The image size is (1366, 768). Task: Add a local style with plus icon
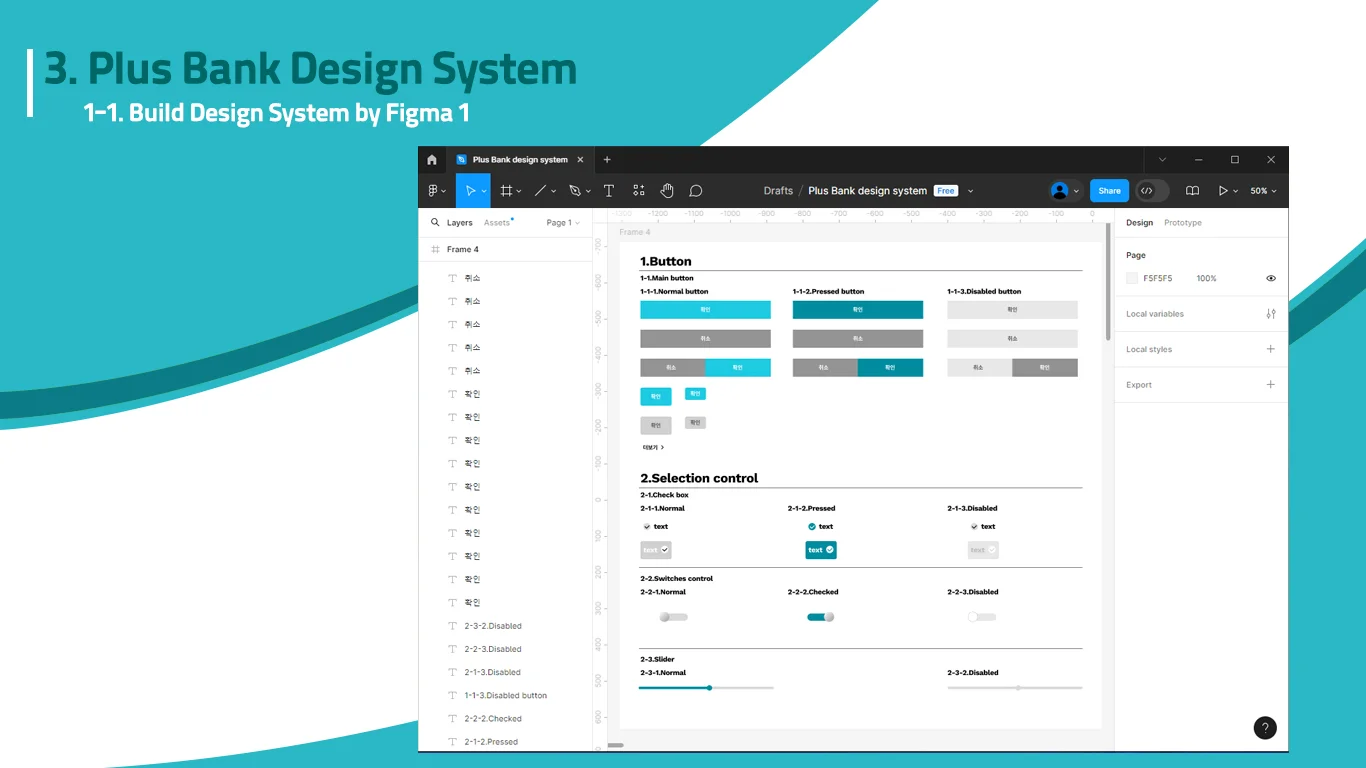click(x=1271, y=349)
